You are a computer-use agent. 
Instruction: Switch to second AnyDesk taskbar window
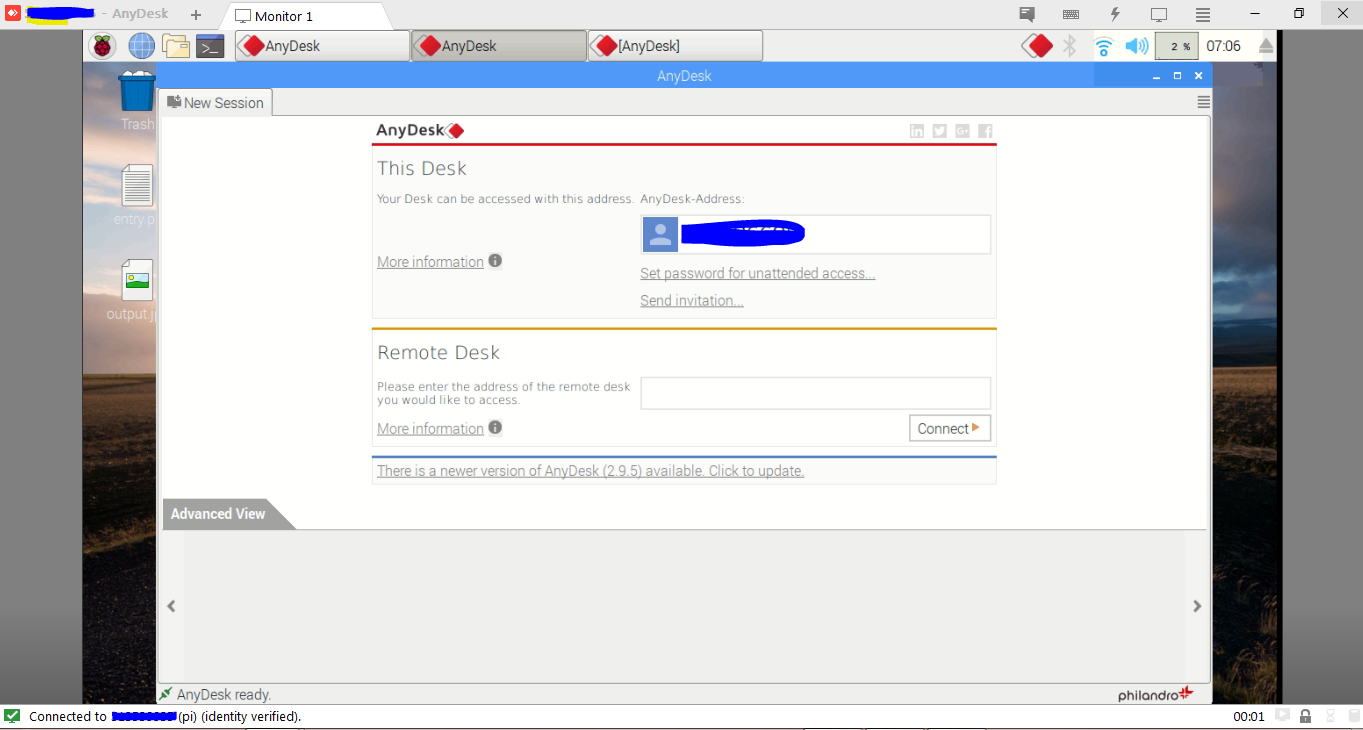(x=499, y=46)
